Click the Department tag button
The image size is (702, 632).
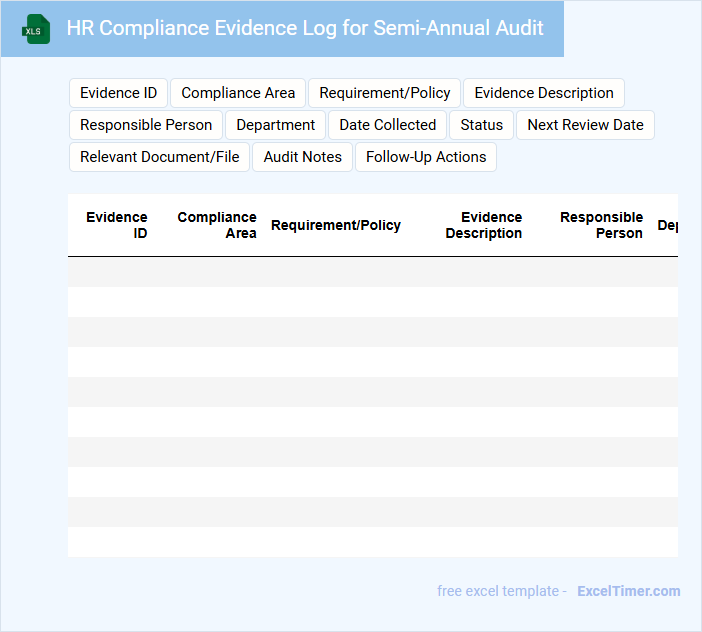coord(276,125)
